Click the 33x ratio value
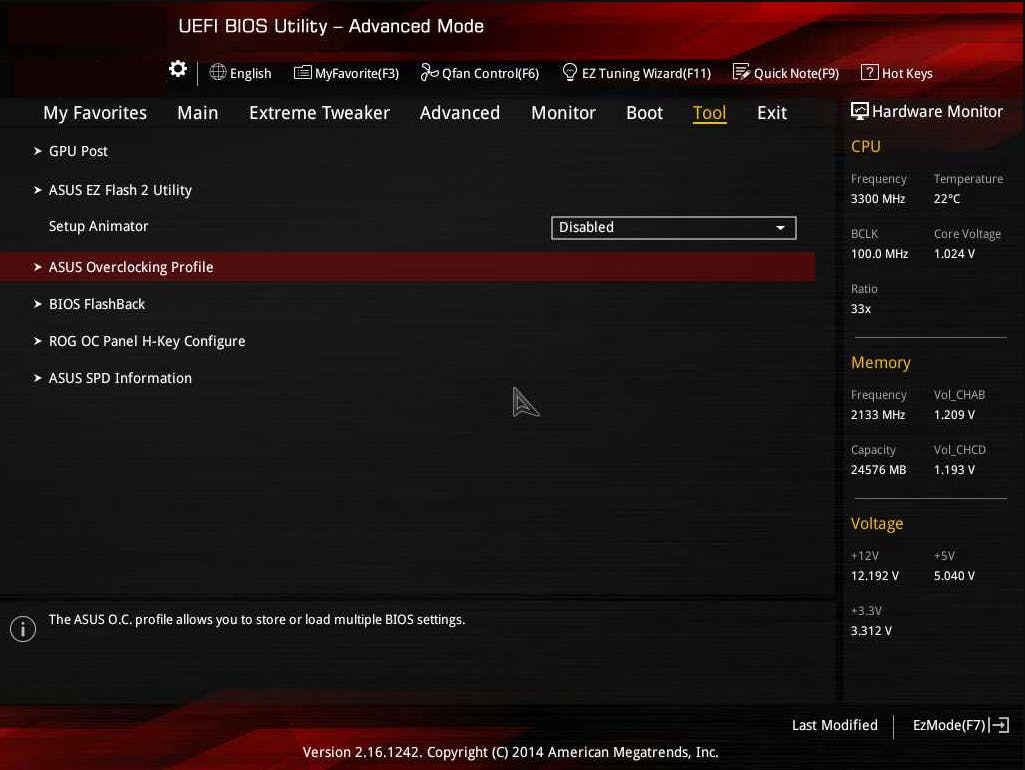The width and height of the screenshot is (1025, 770). [860, 309]
